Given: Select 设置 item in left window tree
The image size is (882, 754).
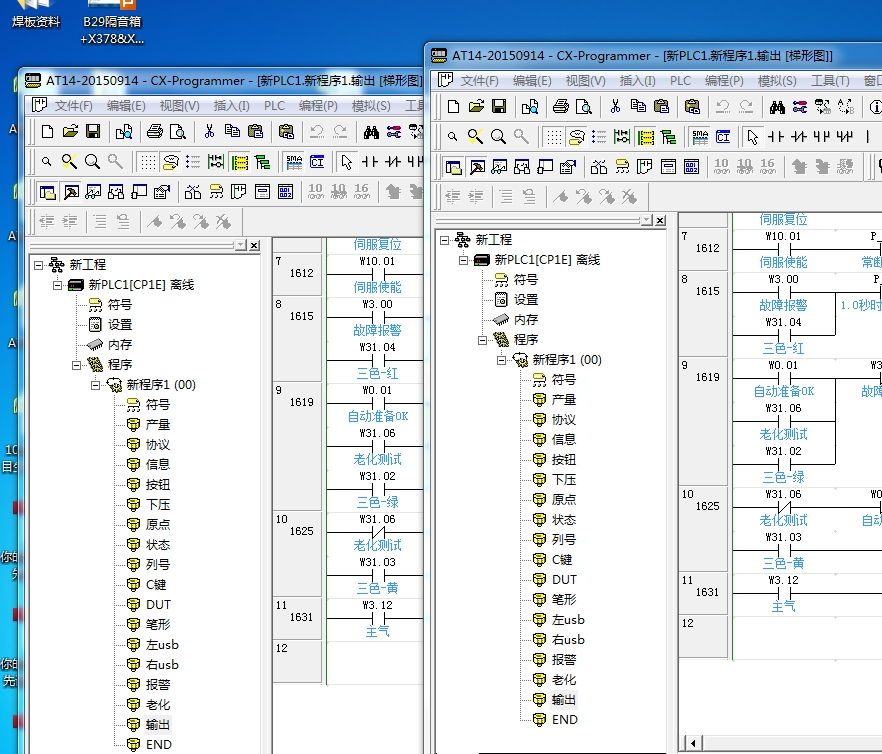Looking at the screenshot, I should tap(120, 325).
